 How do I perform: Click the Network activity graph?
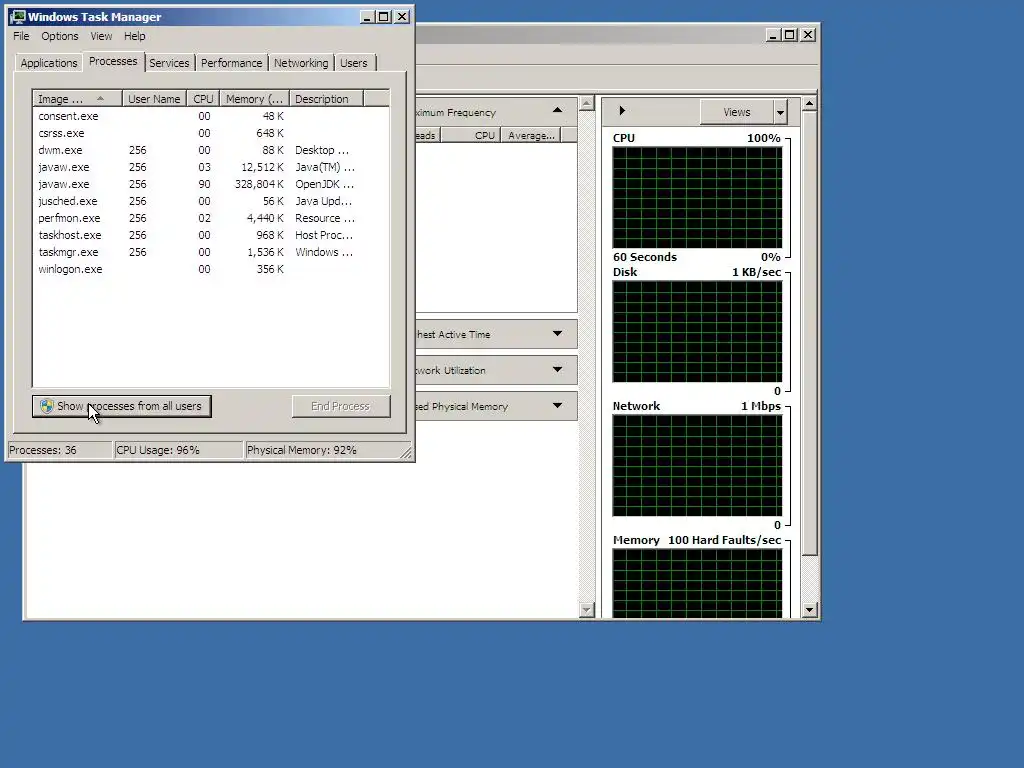(x=697, y=466)
